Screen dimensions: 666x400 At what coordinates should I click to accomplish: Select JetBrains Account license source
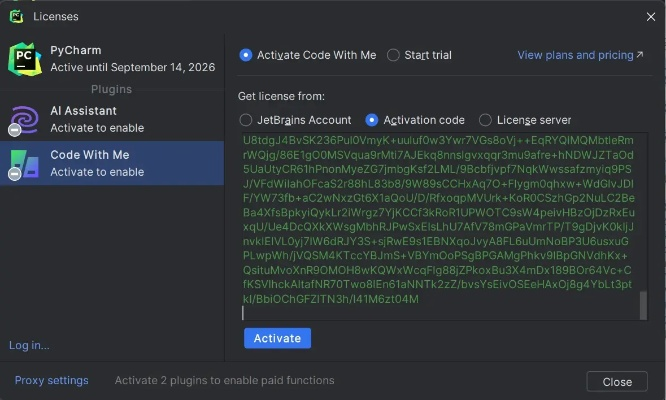point(246,120)
